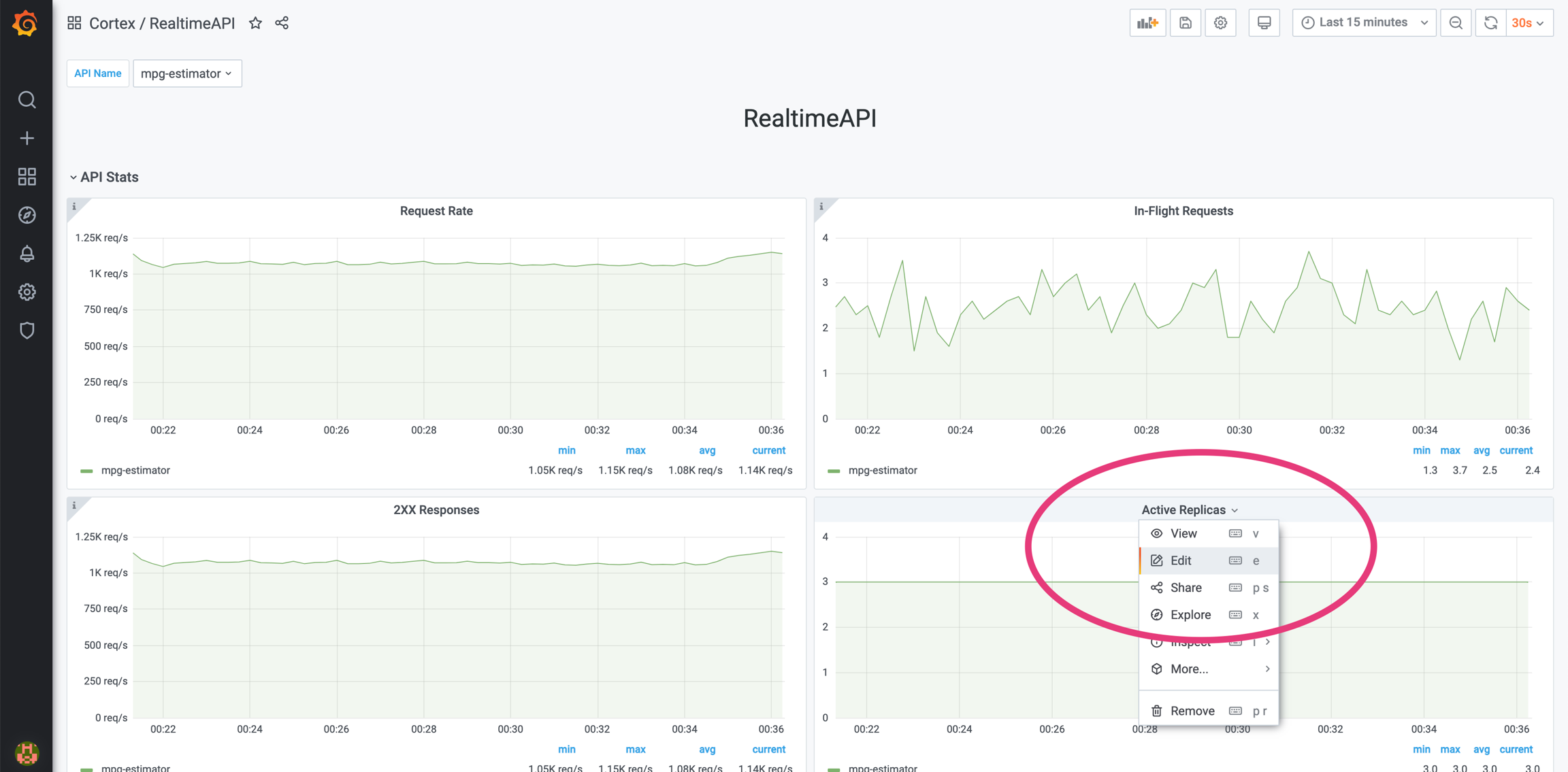This screenshot has height=772, width=1568.
Task: Open the Explore compass icon in sidebar
Action: (x=27, y=216)
